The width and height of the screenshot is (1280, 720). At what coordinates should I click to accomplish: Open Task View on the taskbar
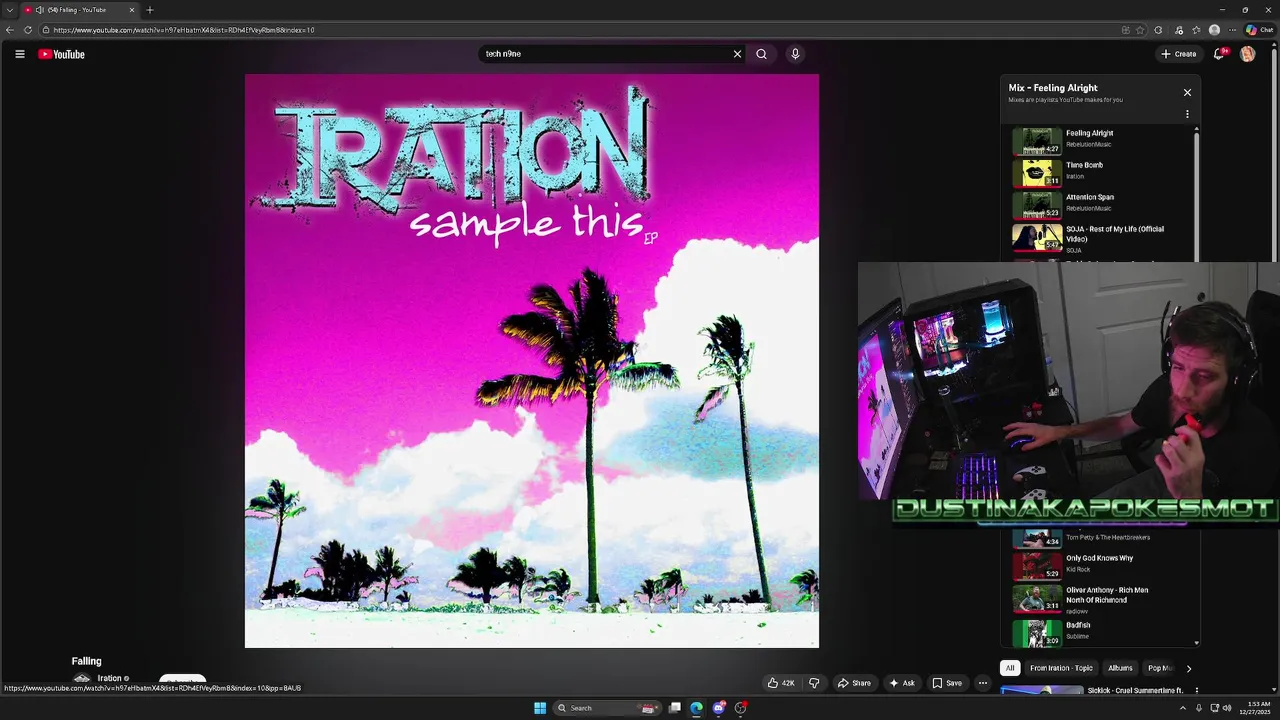coord(675,708)
